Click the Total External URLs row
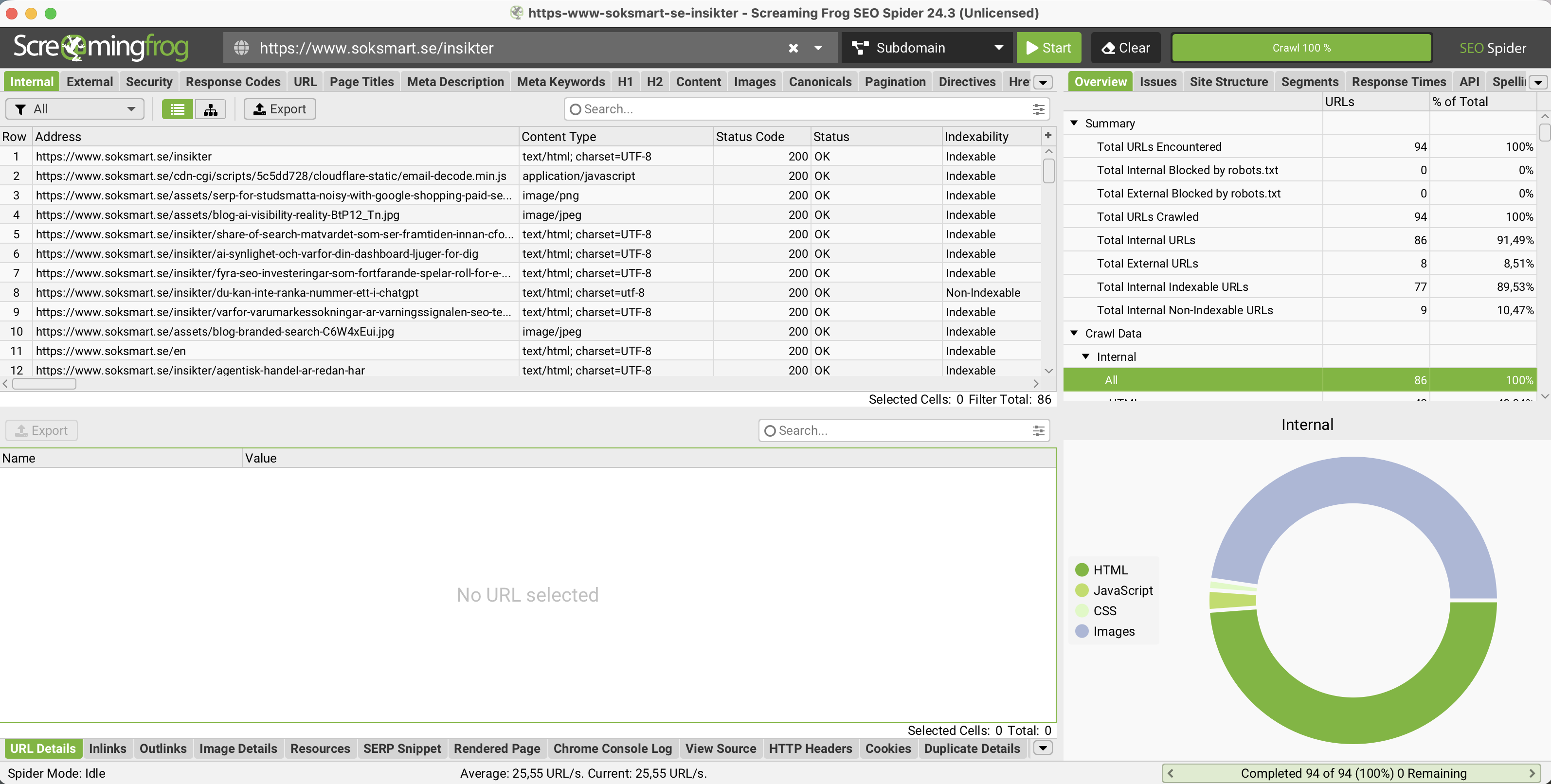 pos(1299,264)
